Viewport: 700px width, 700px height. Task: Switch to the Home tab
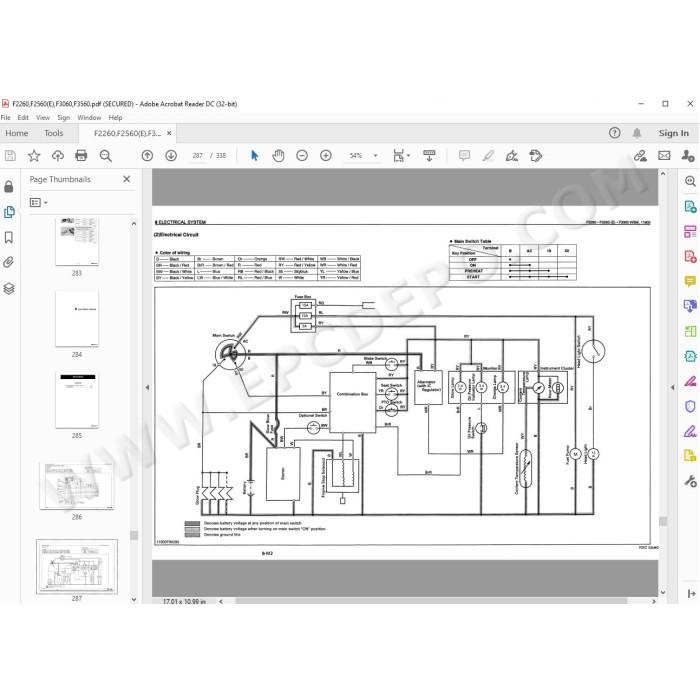[x=17, y=133]
